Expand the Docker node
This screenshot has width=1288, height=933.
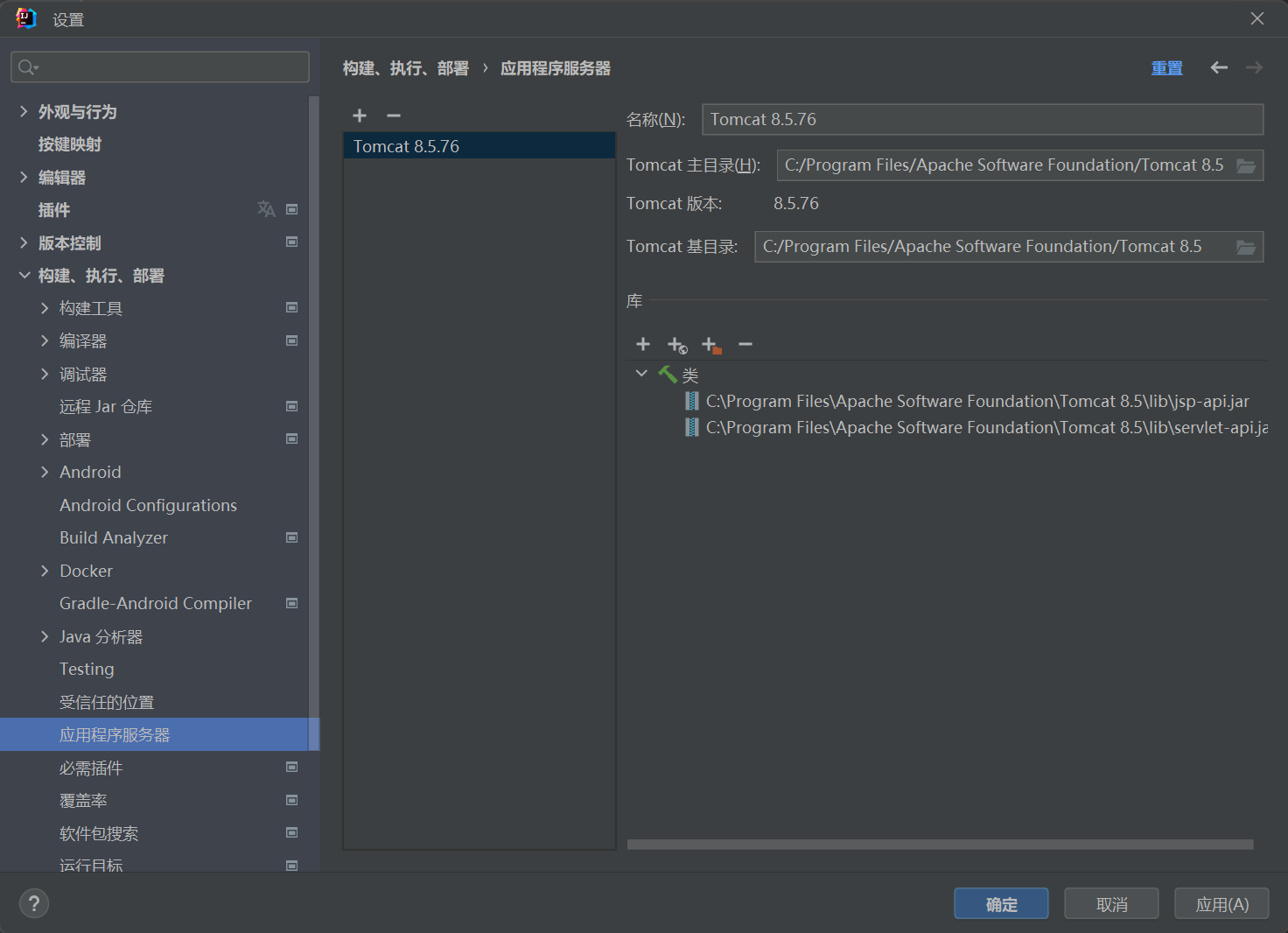click(45, 571)
